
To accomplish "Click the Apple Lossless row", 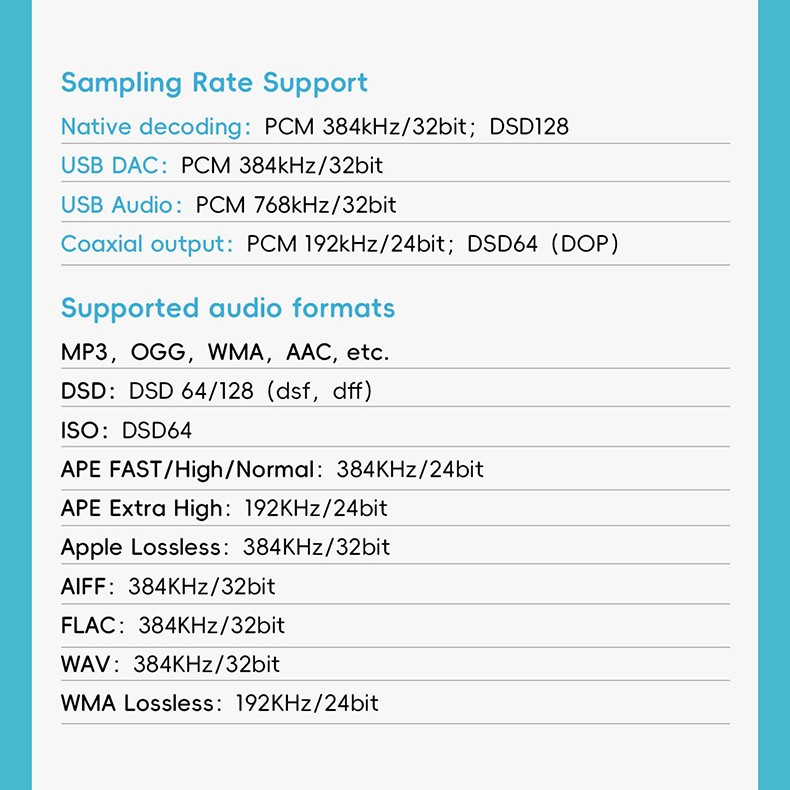I will [225, 547].
